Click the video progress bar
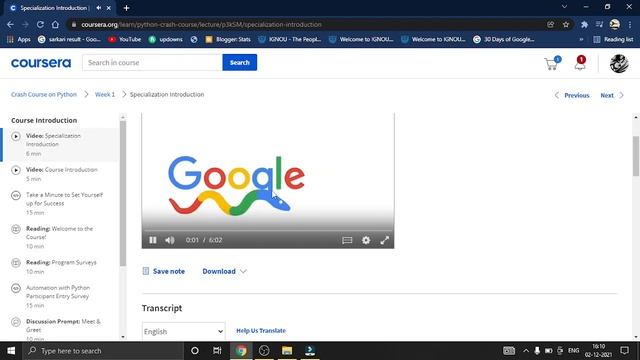Viewport: 640px width, 360px height. (268, 231)
